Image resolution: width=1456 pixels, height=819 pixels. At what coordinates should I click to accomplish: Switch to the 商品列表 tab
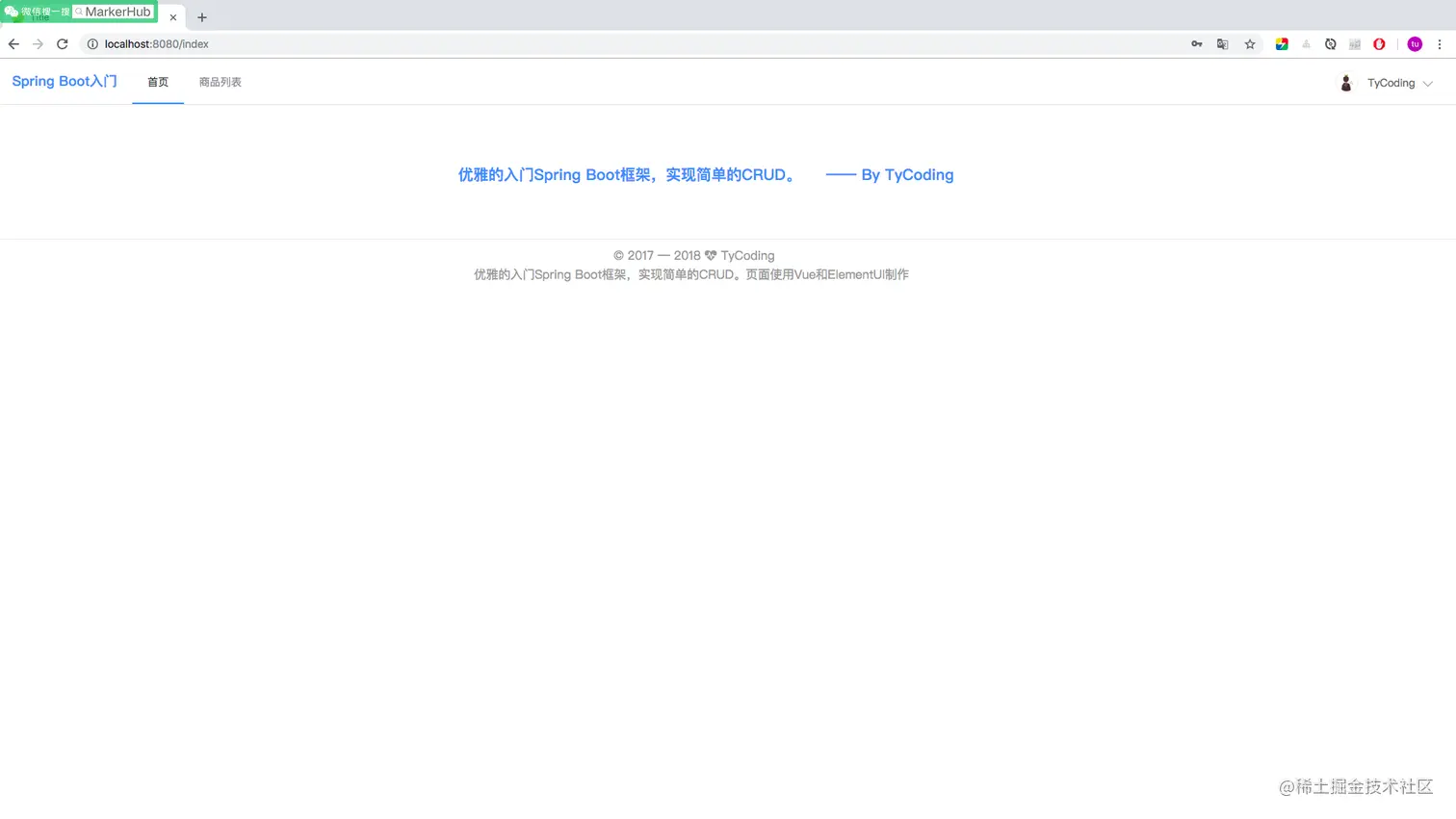coord(221,82)
